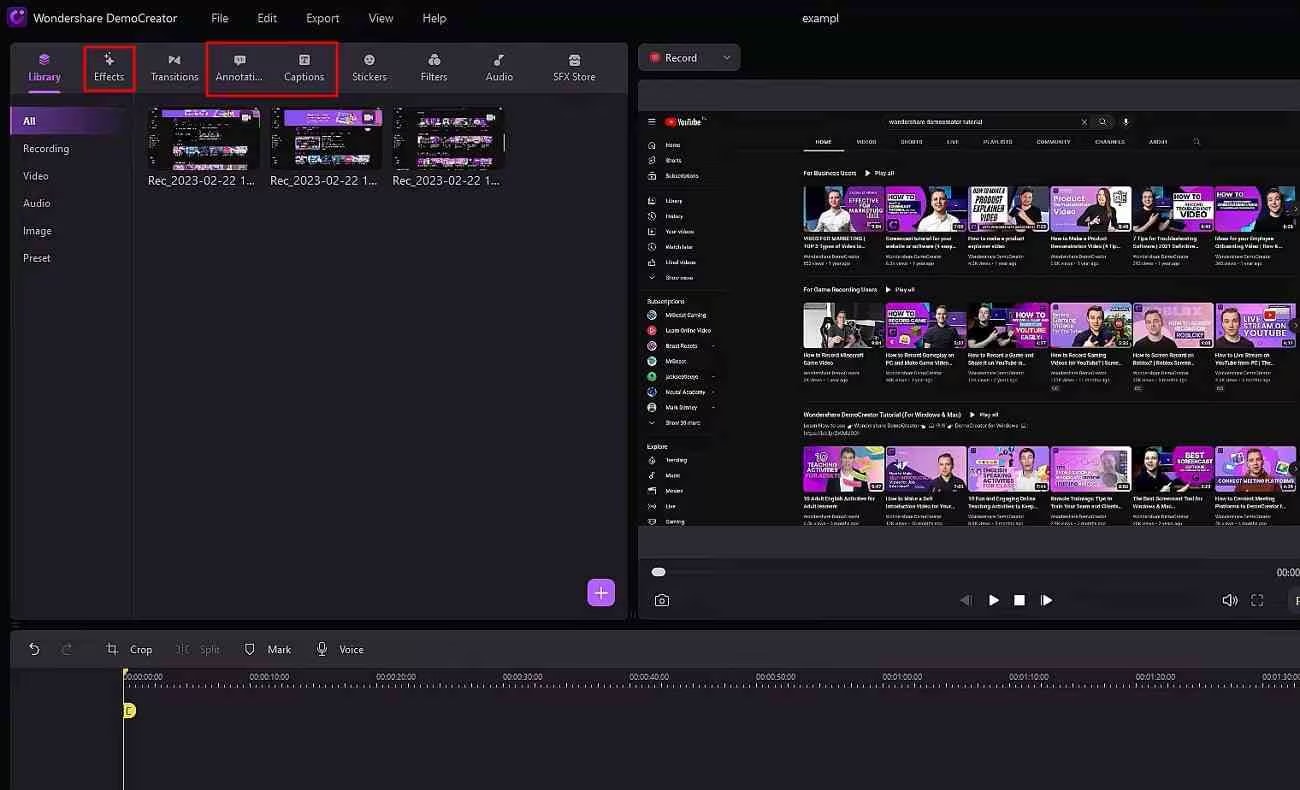1300x790 pixels.
Task: Open the Filters tab
Action: 434,68
